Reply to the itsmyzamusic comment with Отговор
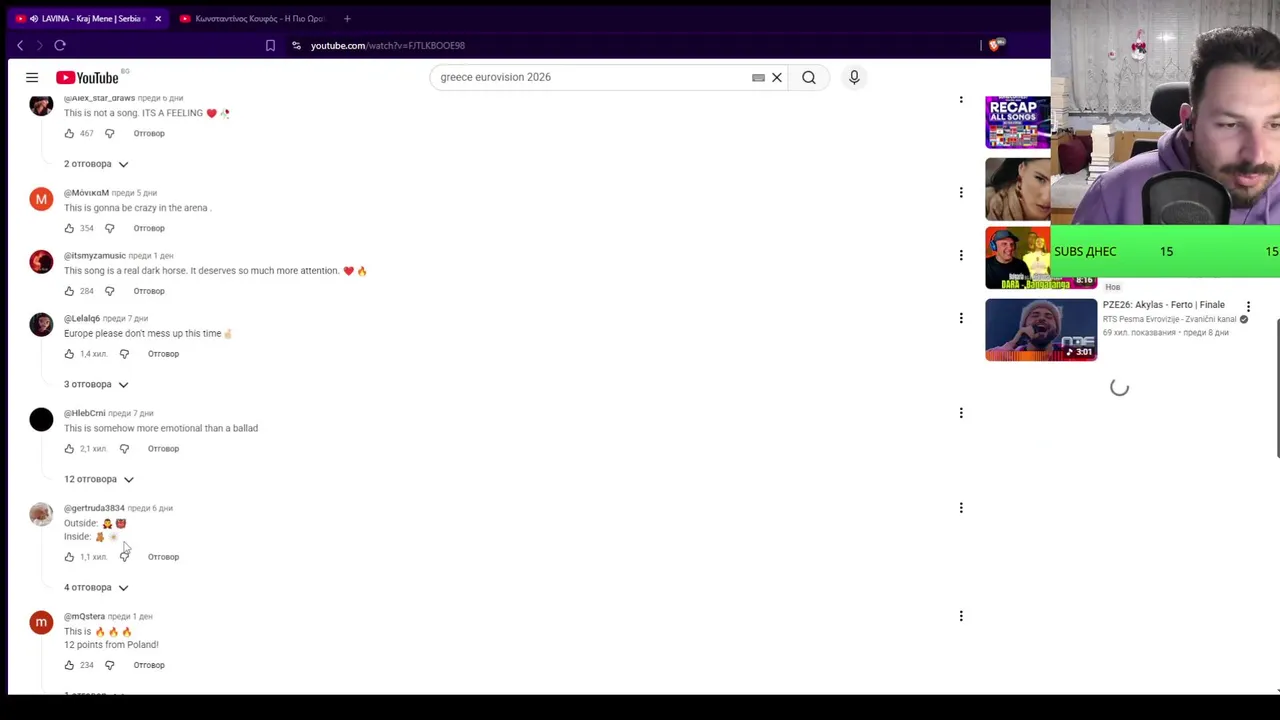1280x720 pixels. 149,291
